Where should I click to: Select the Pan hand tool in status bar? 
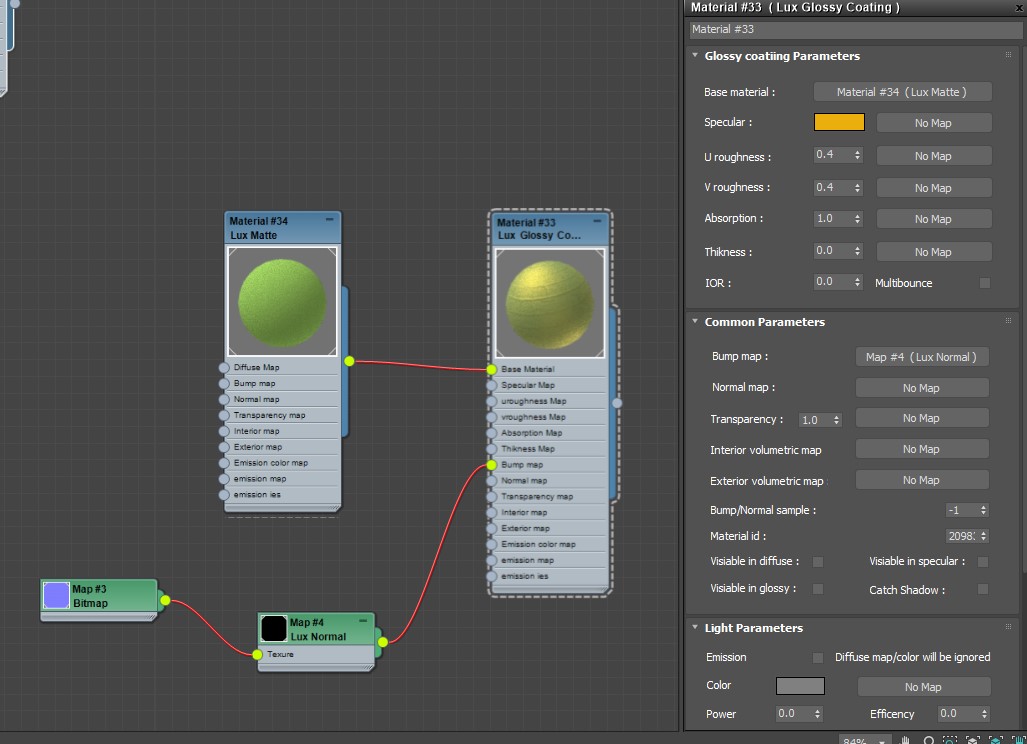905,741
